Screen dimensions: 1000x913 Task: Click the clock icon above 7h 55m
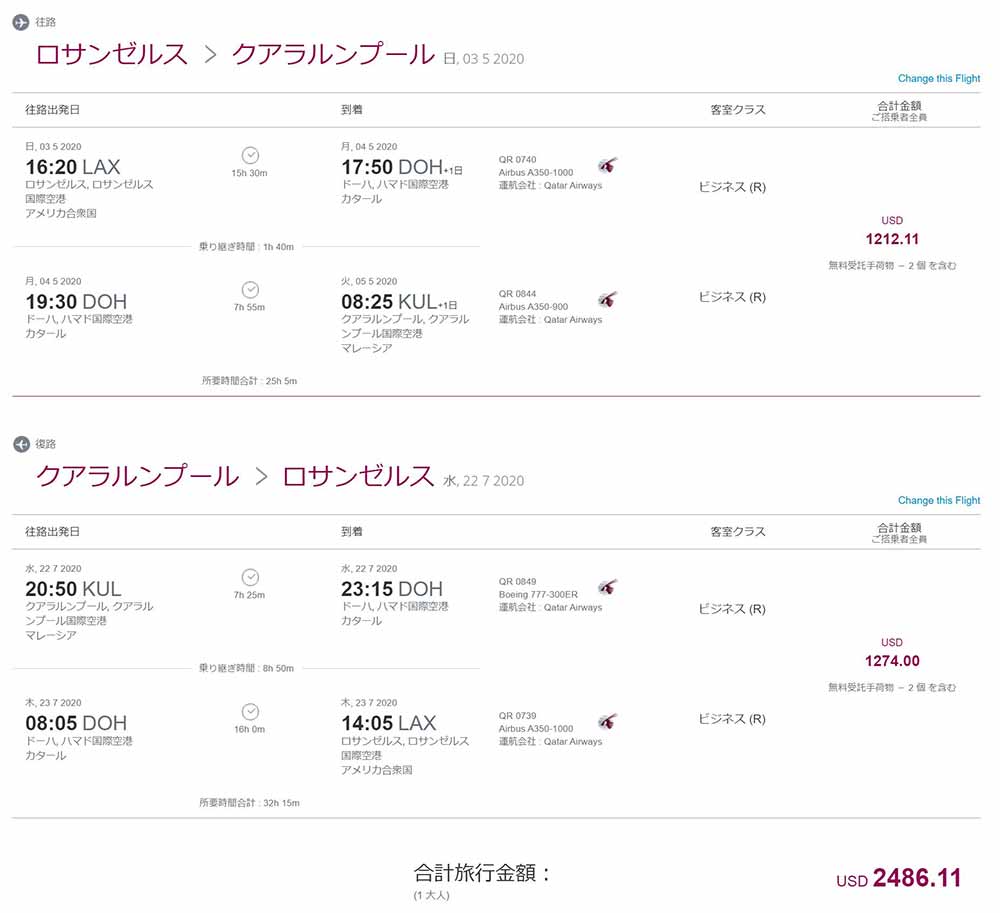(250, 289)
